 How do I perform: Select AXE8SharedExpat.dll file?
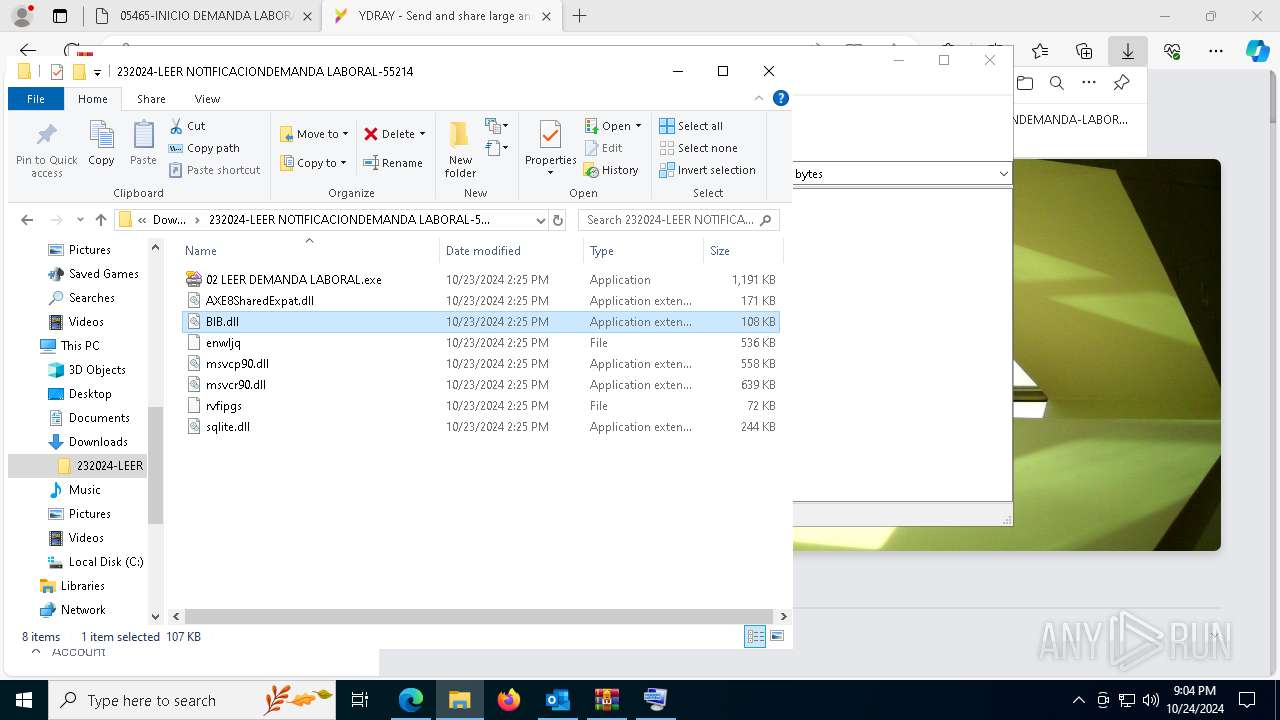[x=260, y=301]
